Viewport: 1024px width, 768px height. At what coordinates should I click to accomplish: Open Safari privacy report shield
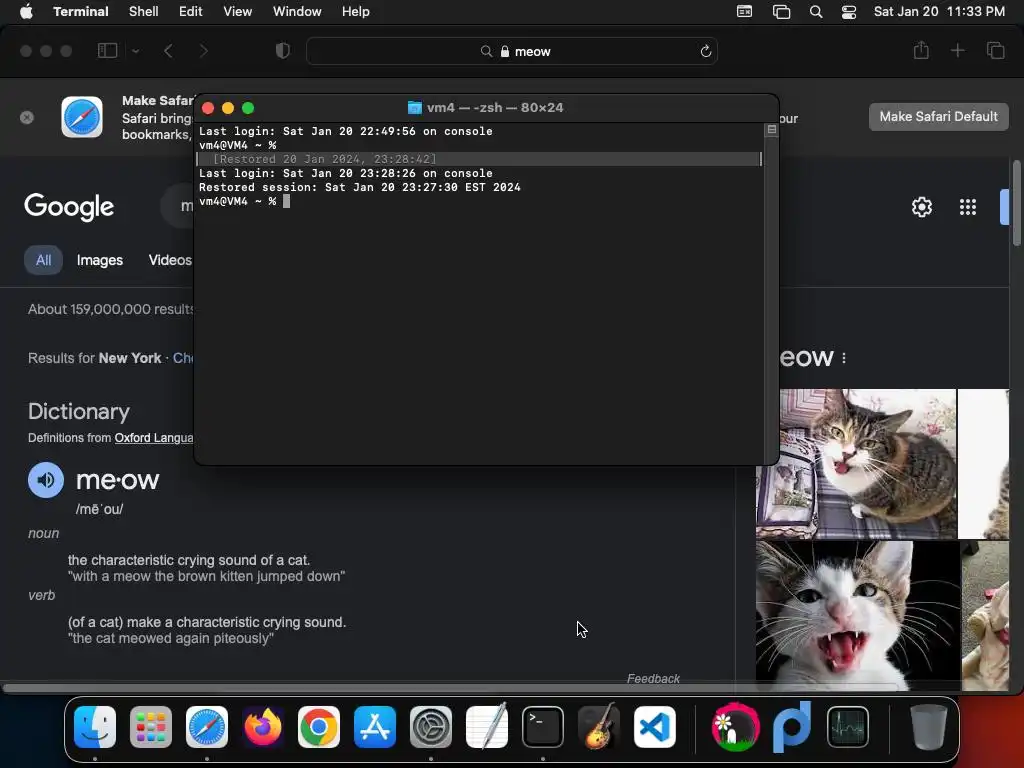click(283, 51)
